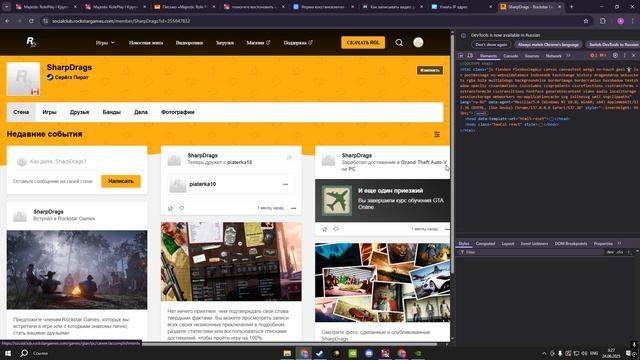Like the piaterka10 friendship post with star
The height and width of the screenshot is (360, 640).
170,208
